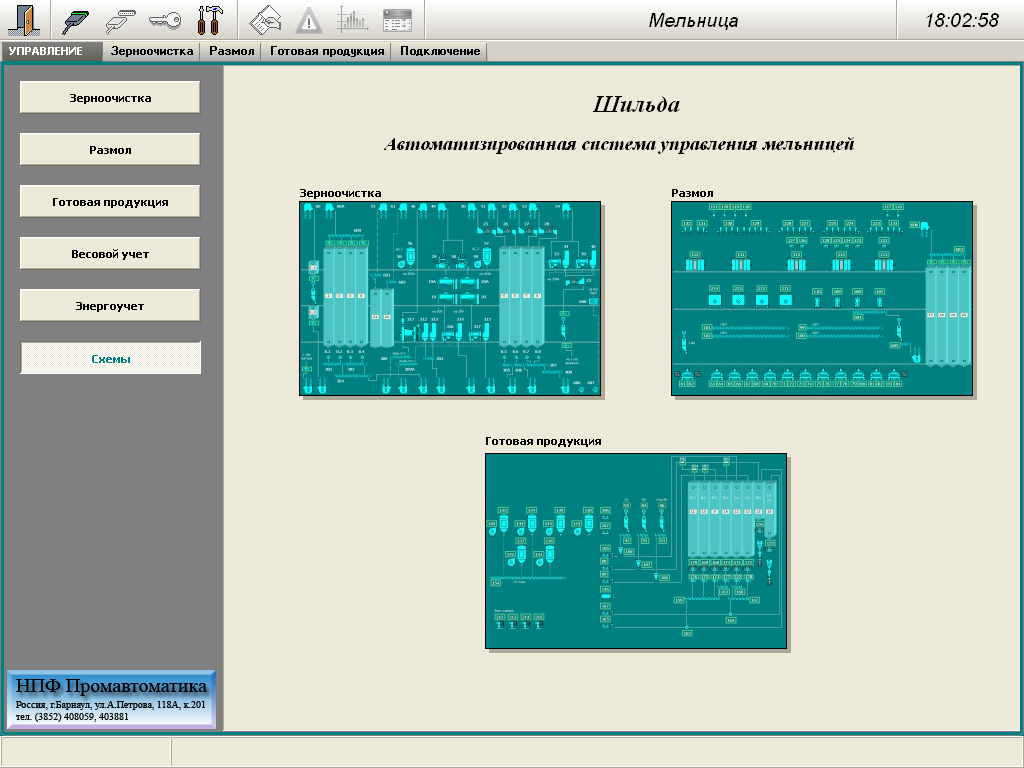Image resolution: width=1024 pixels, height=768 pixels.
Task: Open the warning triangle alarms icon
Action: 309,20
